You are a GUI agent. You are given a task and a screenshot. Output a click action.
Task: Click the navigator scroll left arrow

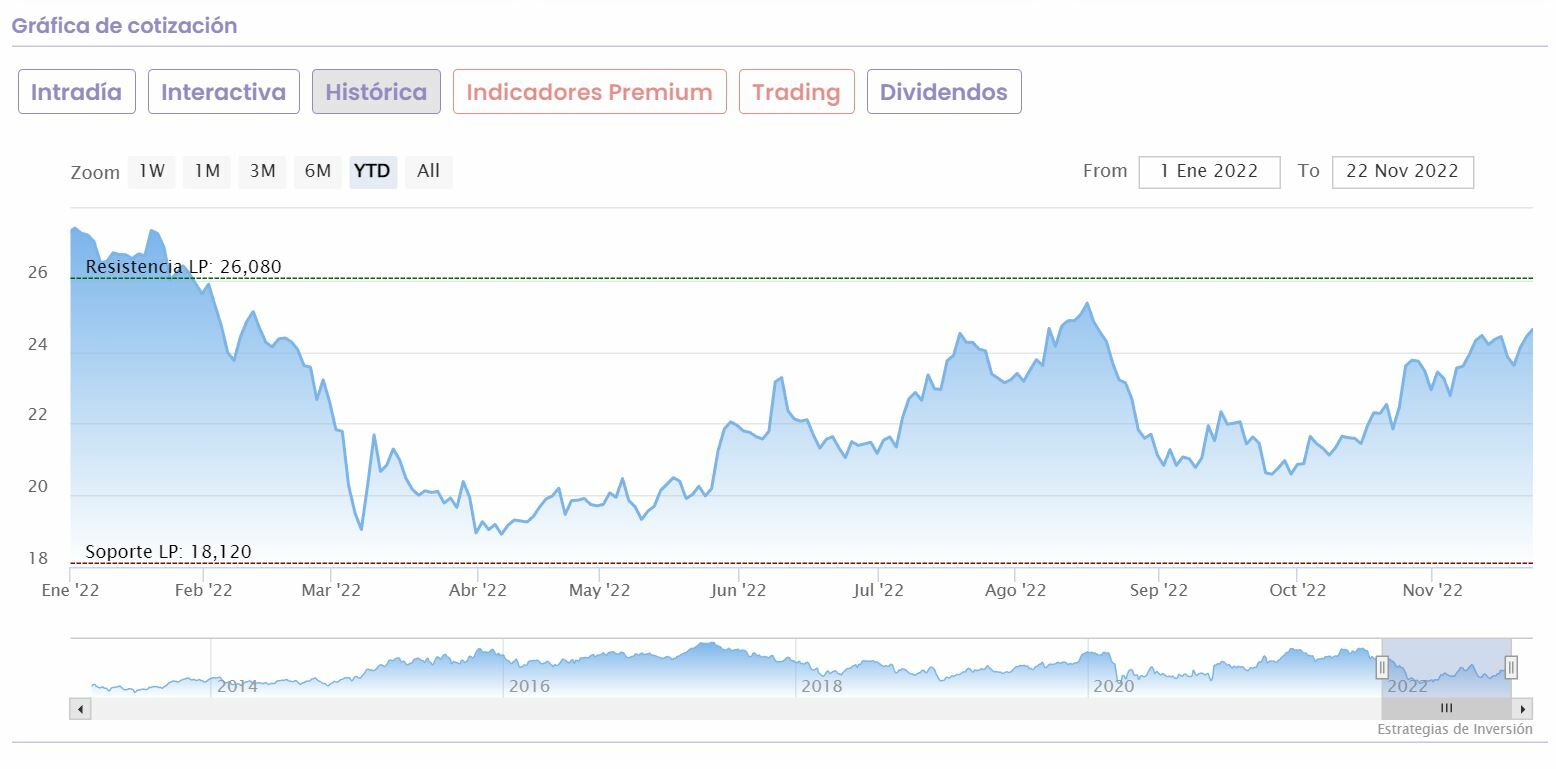point(81,709)
